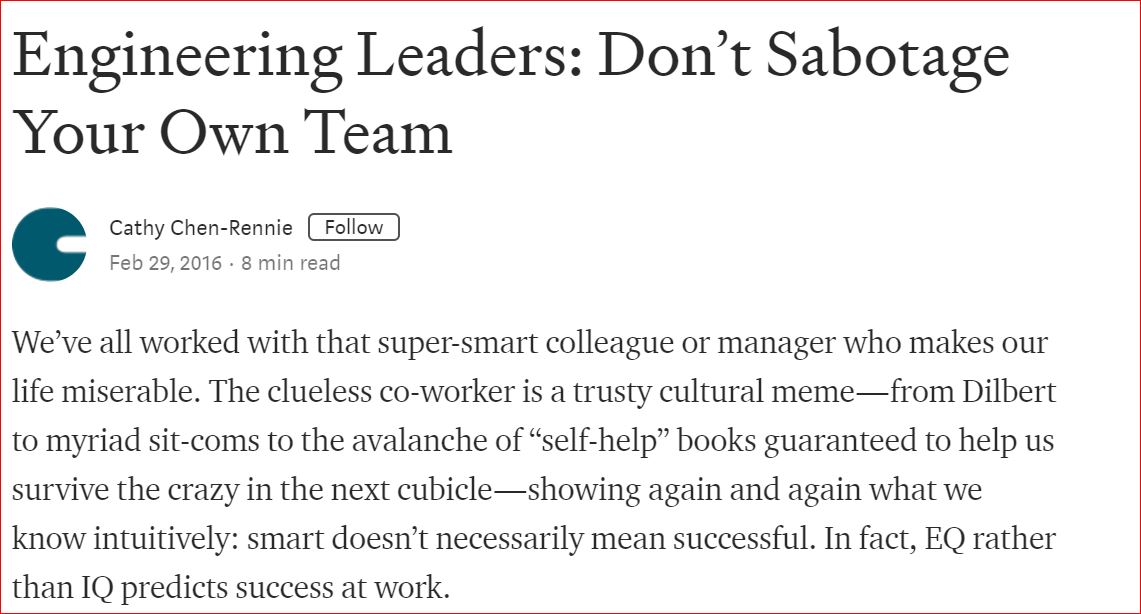The height and width of the screenshot is (614, 1141).
Task: Follow the author Cathy Chen-Rennie
Action: 354,227
